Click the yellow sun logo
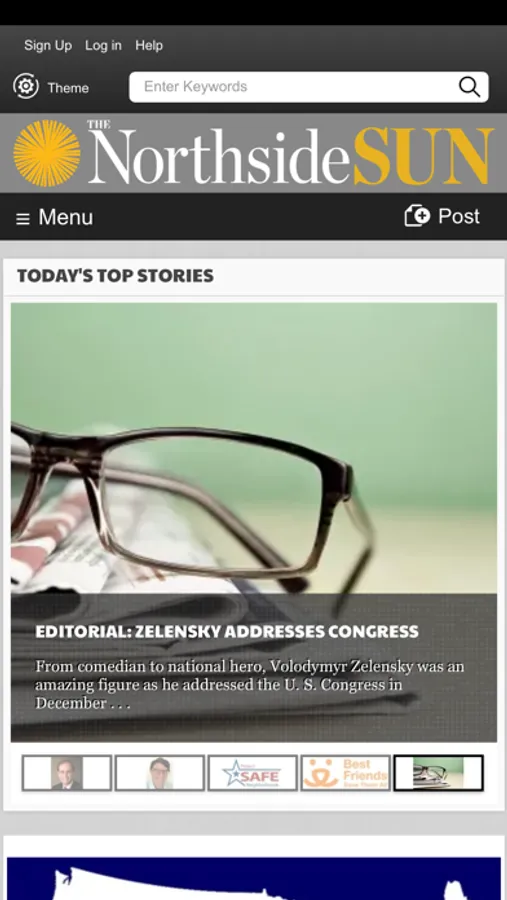The image size is (507, 900). click(x=47, y=153)
